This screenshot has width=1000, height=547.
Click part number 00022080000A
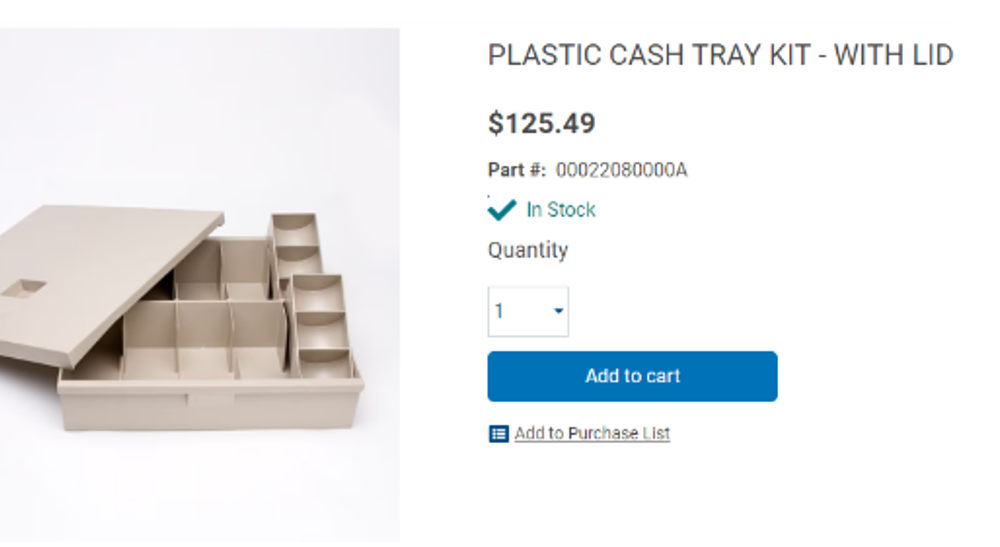[x=621, y=170]
